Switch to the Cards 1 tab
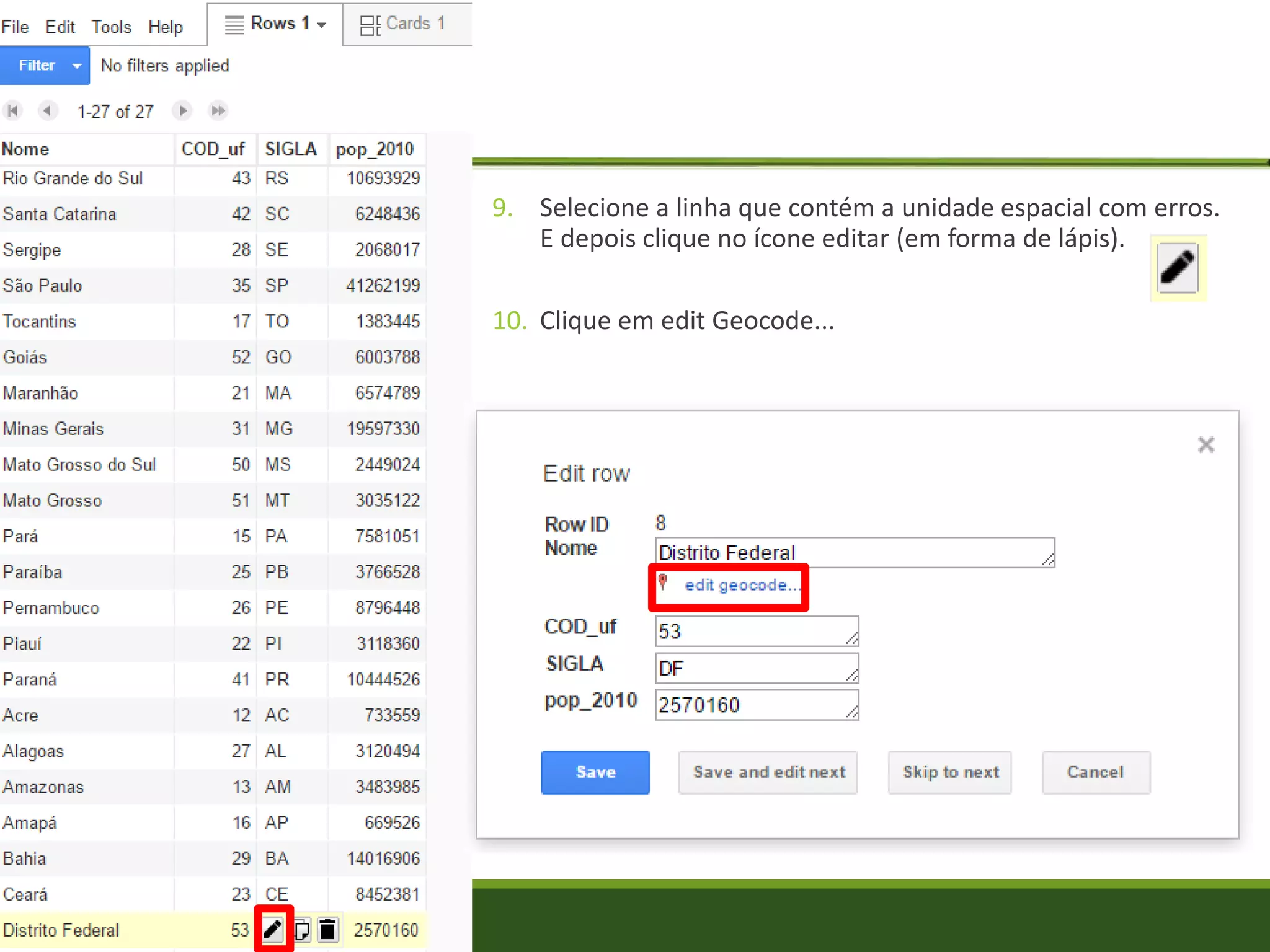This screenshot has height=952, width=1270. [407, 24]
